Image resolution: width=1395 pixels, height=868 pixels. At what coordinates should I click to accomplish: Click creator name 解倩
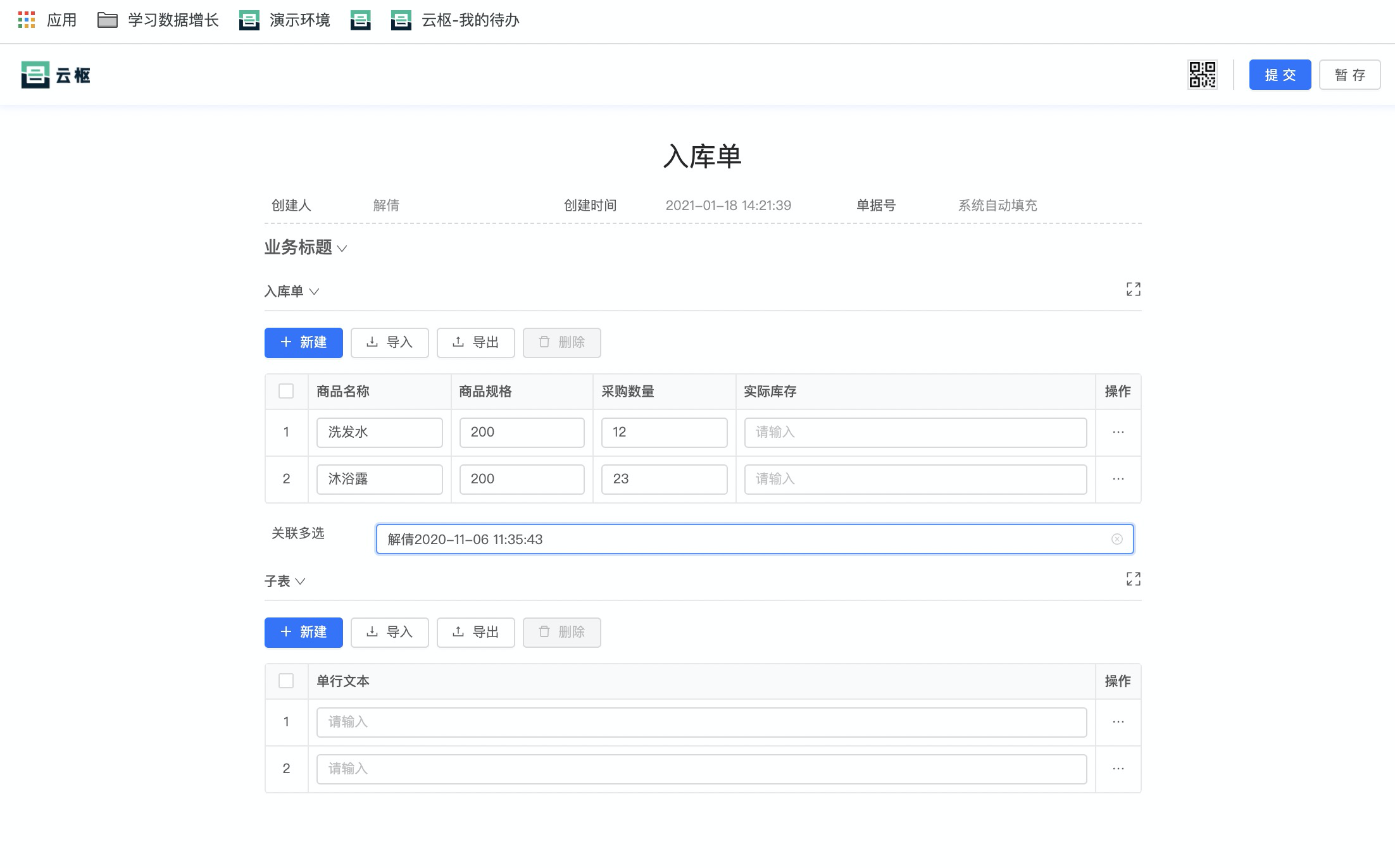click(386, 205)
